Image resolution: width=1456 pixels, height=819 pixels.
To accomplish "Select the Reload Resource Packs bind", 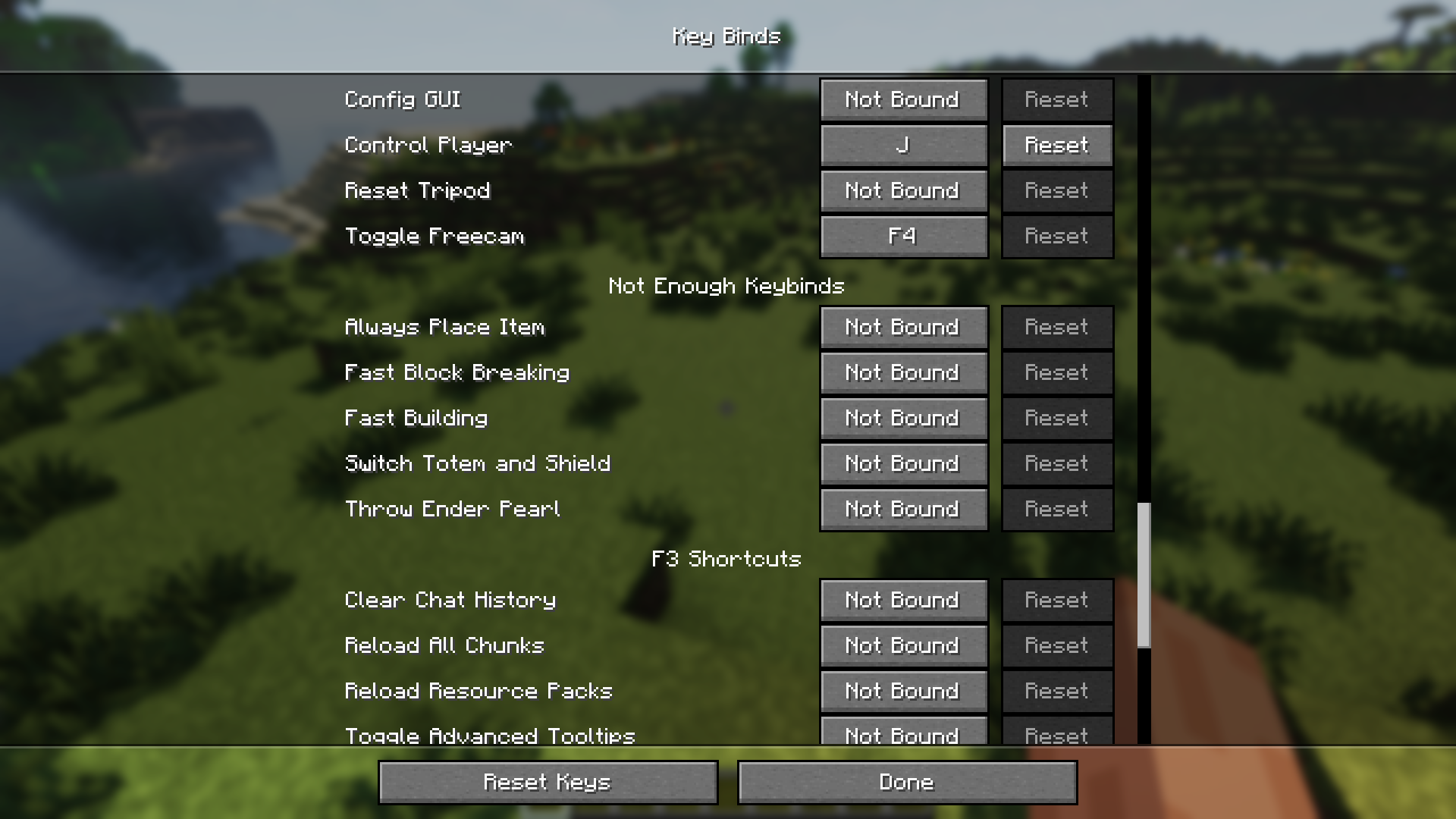I will [902, 691].
